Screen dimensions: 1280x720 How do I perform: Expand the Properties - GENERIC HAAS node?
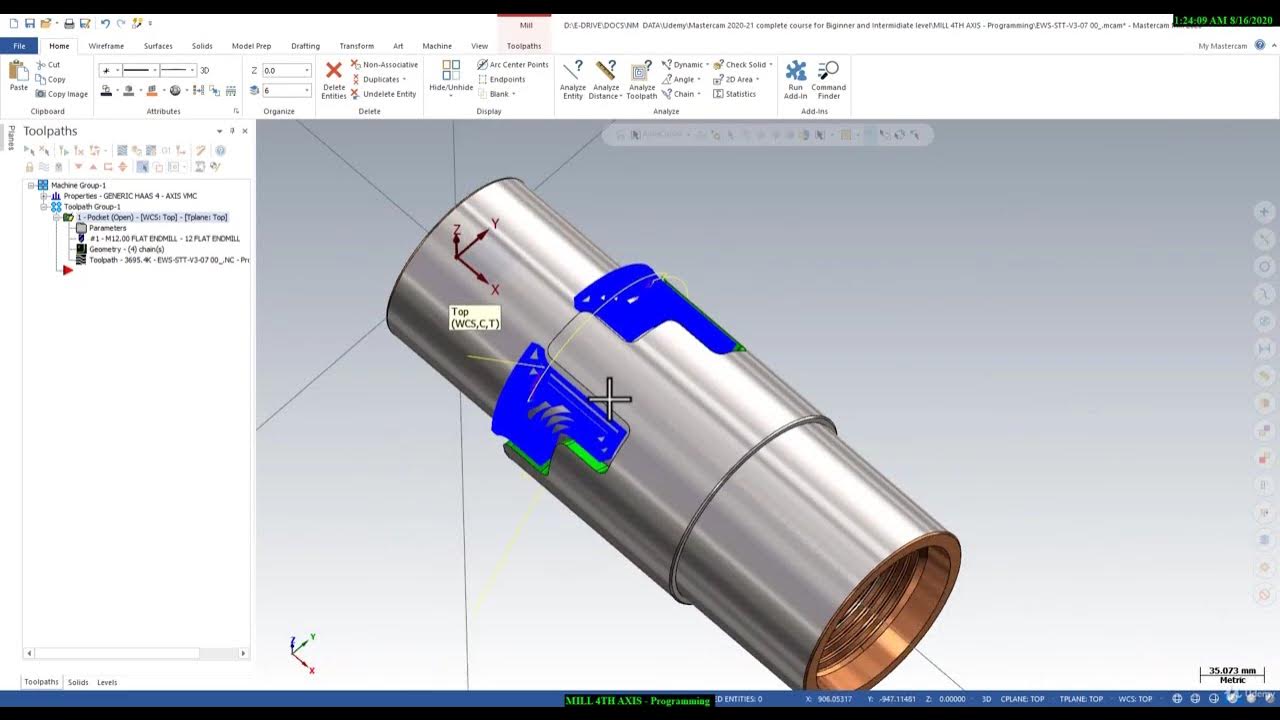click(x=43, y=196)
